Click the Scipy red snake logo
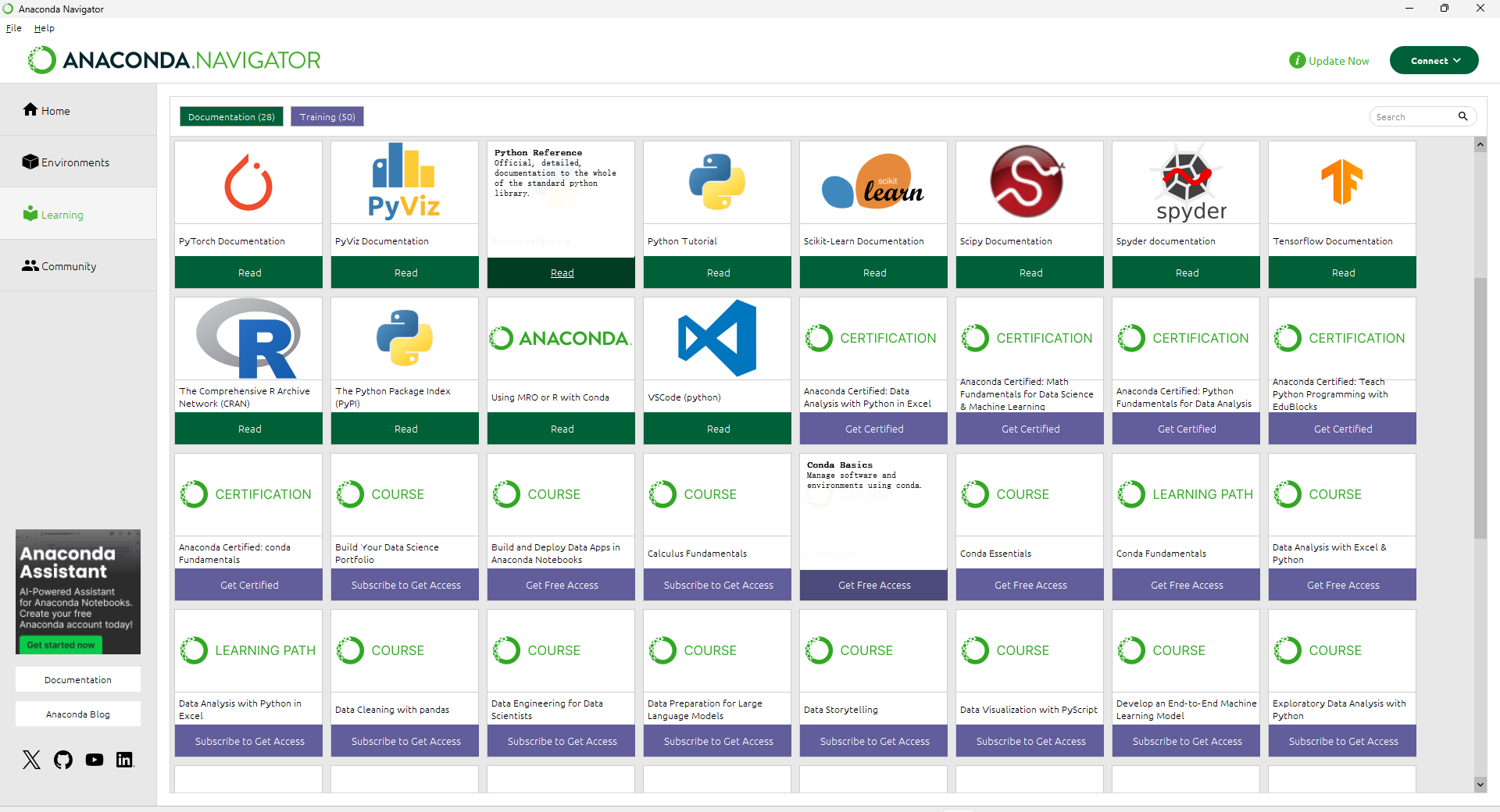Screen dimensions: 1500x812 (x=1027, y=181)
